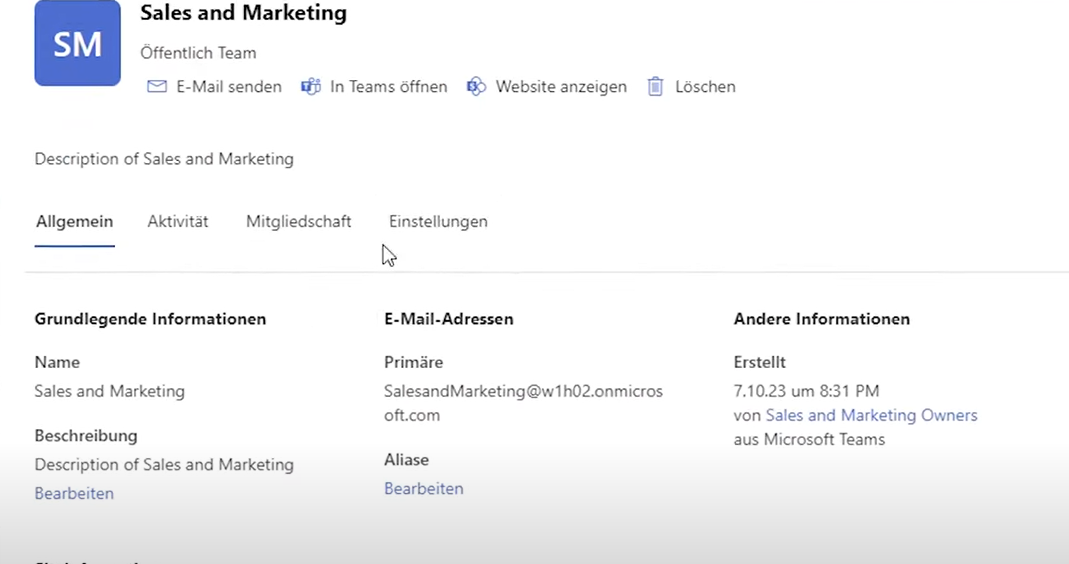1069x564 pixels.
Task: Click the Löschen text button
Action: tap(706, 87)
